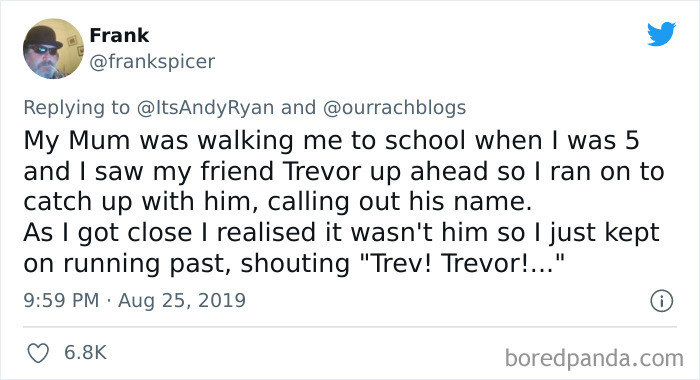Visit the @ourrachblogs profile mention

click(x=394, y=108)
